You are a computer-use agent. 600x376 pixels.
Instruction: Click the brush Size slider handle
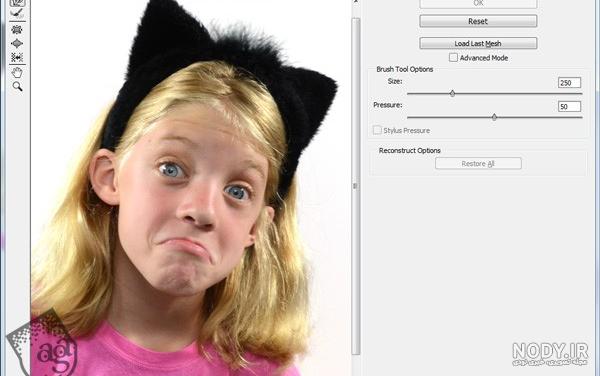point(452,93)
